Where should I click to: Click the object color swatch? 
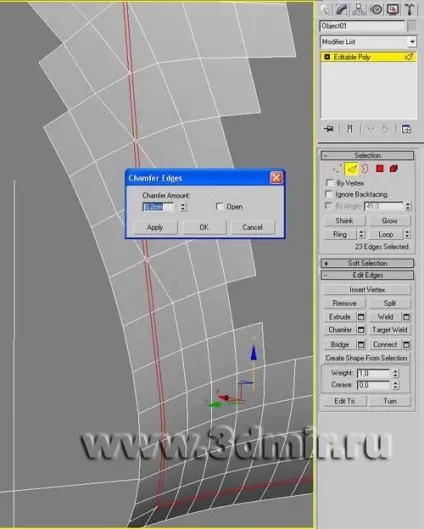point(412,26)
